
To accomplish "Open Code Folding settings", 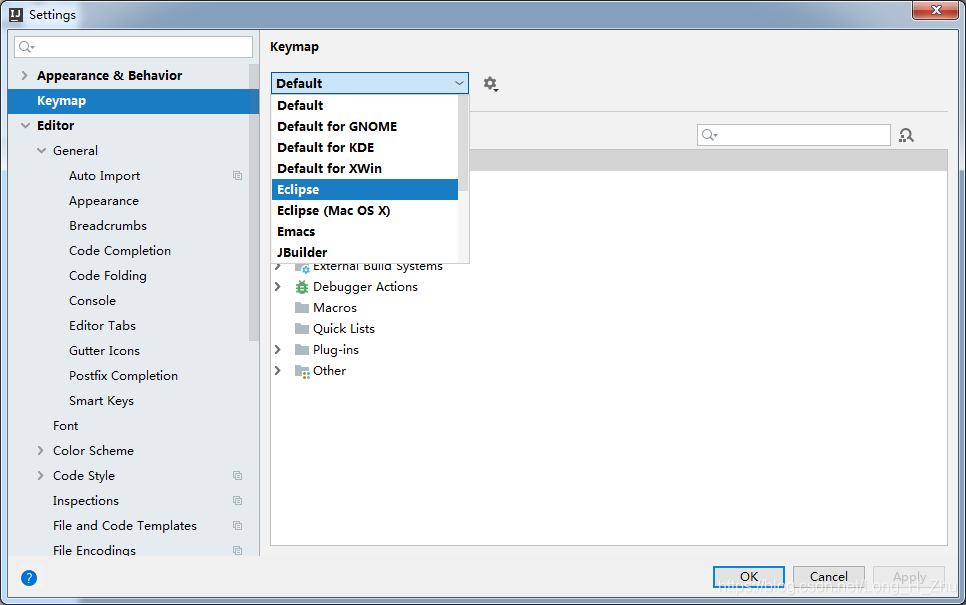I will (x=108, y=276).
